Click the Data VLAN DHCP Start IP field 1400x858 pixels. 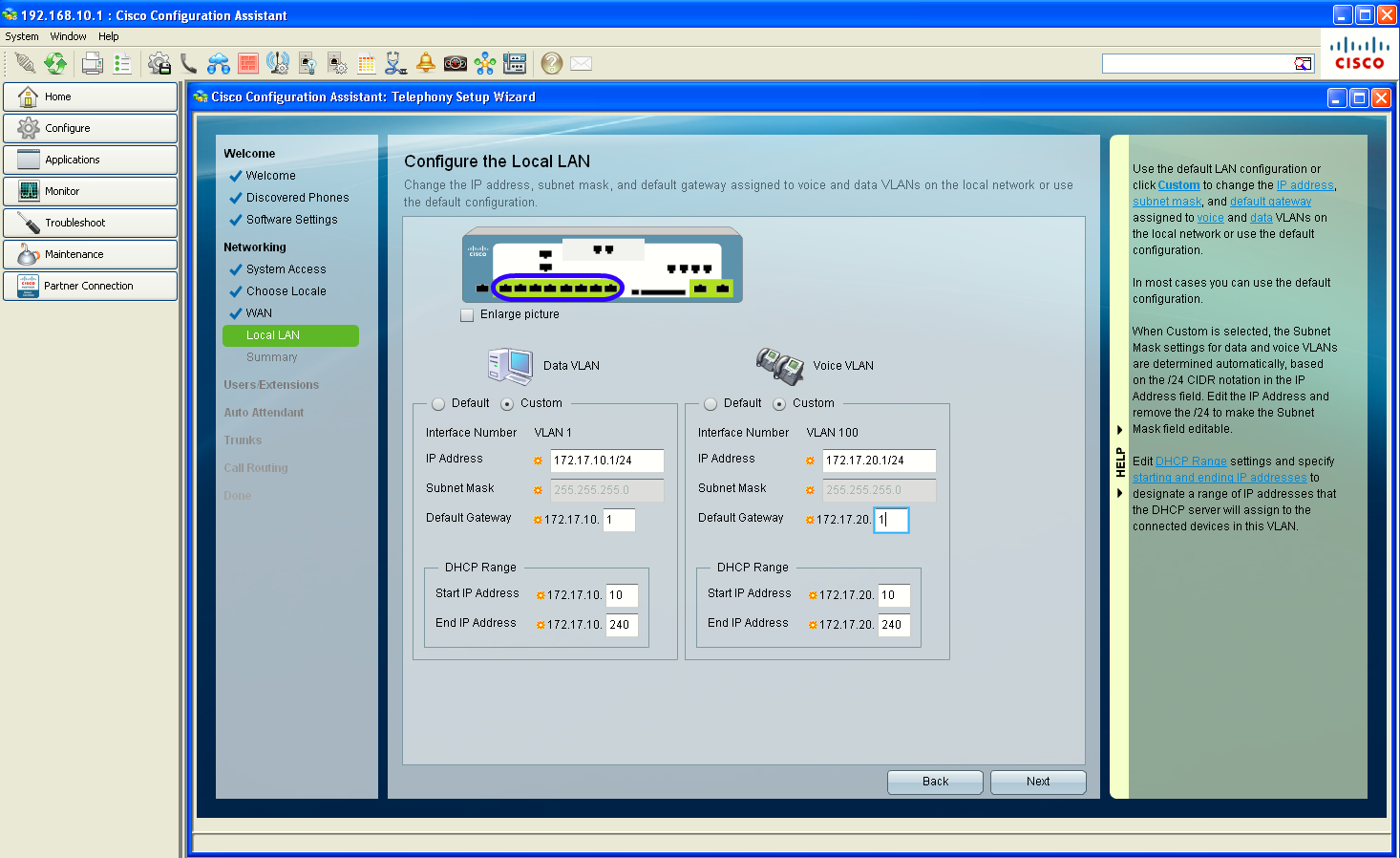tap(622, 595)
